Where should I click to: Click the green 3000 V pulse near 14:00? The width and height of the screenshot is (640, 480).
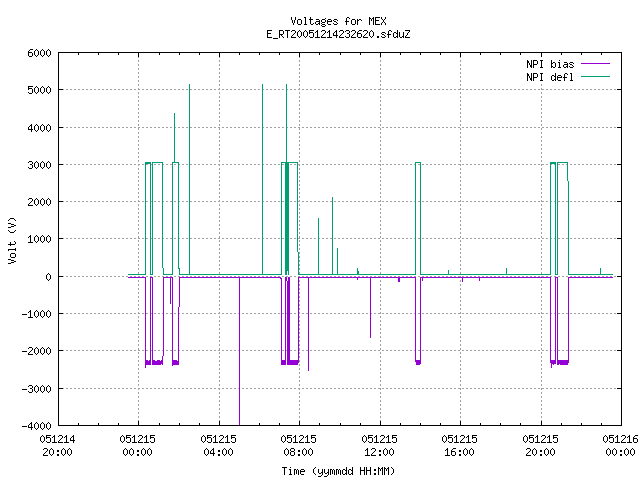[x=418, y=218]
